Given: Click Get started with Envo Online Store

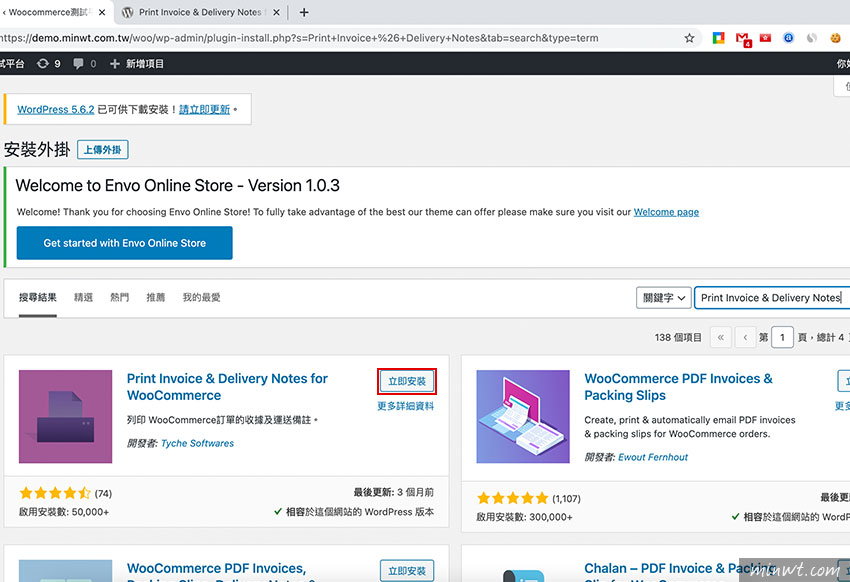Looking at the screenshot, I should pyautogui.click(x=125, y=243).
